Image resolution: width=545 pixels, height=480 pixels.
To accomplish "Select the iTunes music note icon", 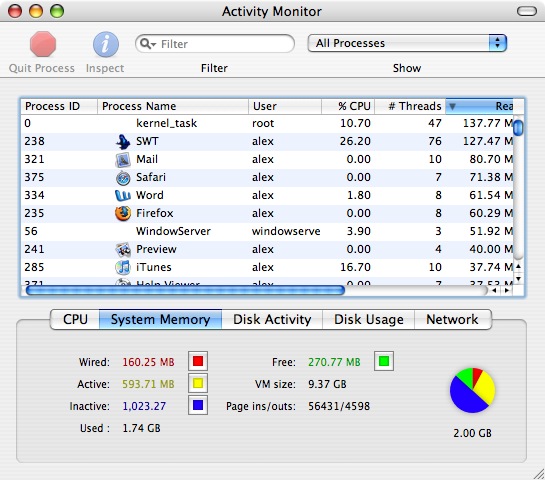I will point(123,267).
